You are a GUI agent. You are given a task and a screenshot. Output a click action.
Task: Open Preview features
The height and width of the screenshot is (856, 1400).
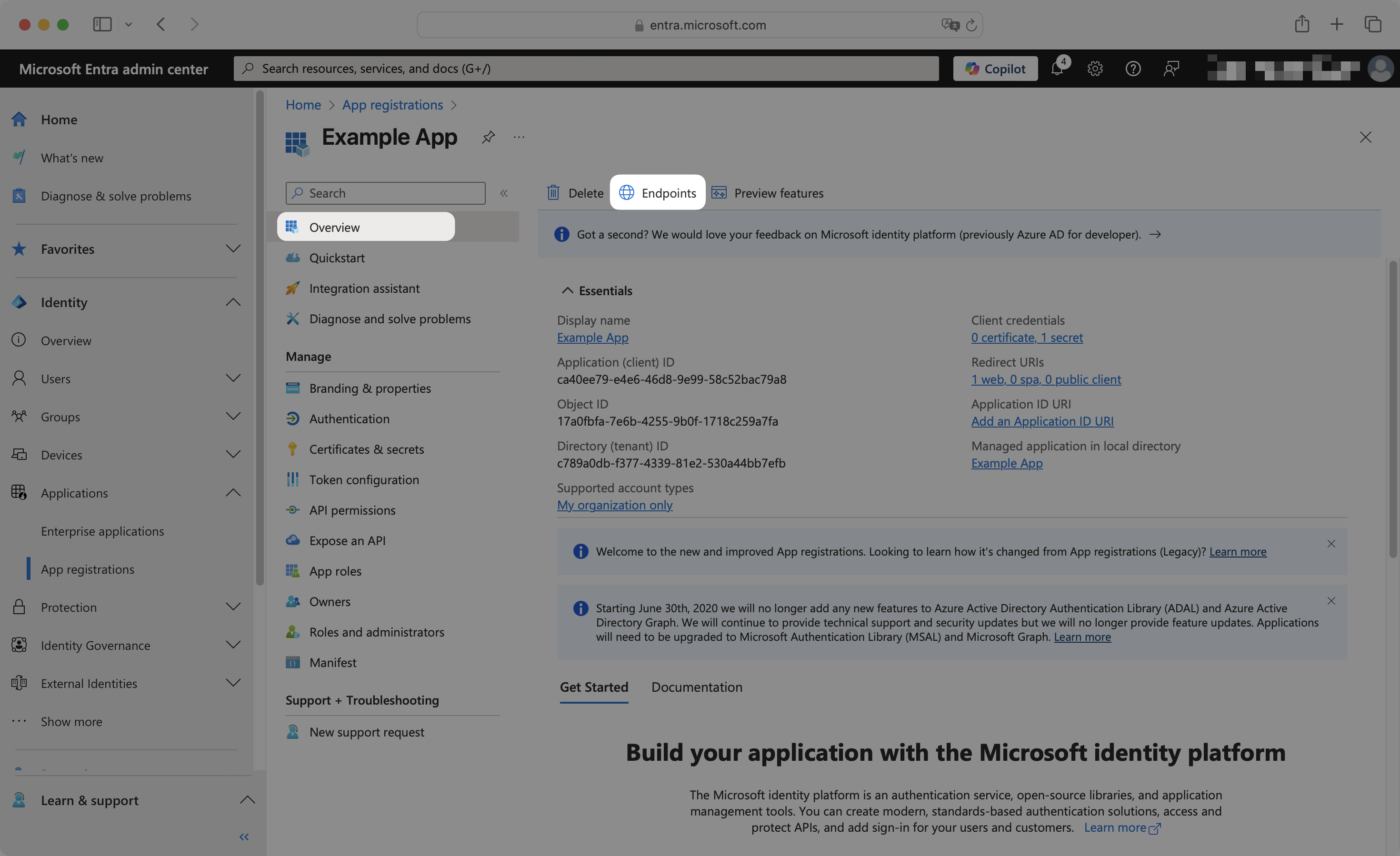pos(768,192)
